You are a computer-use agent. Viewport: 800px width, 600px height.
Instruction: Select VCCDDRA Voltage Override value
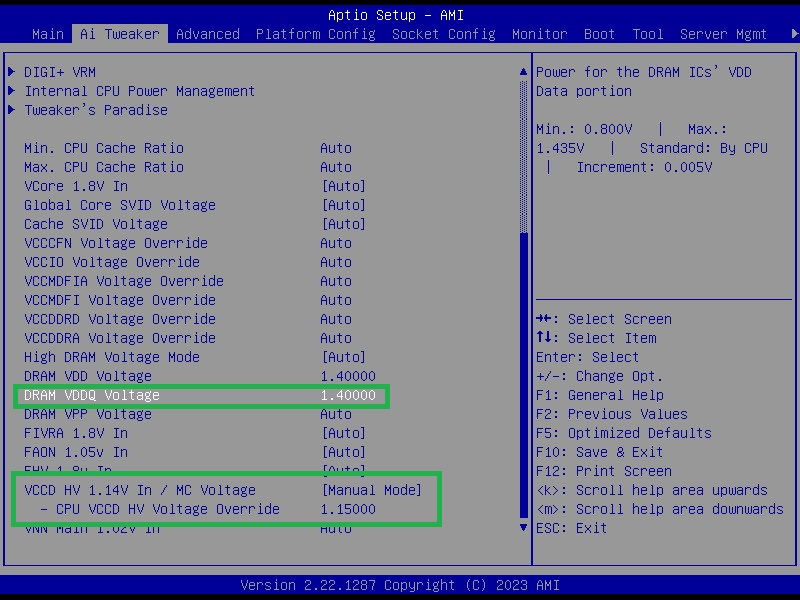click(x=336, y=338)
